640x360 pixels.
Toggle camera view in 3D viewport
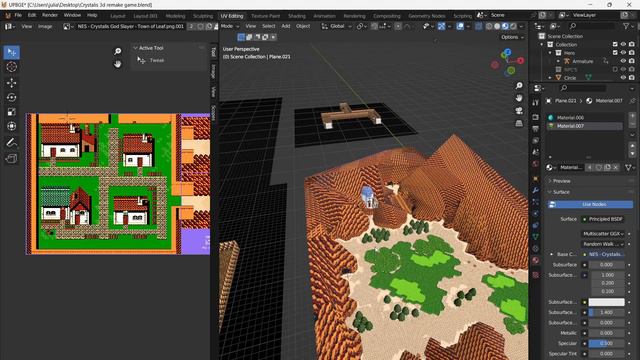(519, 111)
